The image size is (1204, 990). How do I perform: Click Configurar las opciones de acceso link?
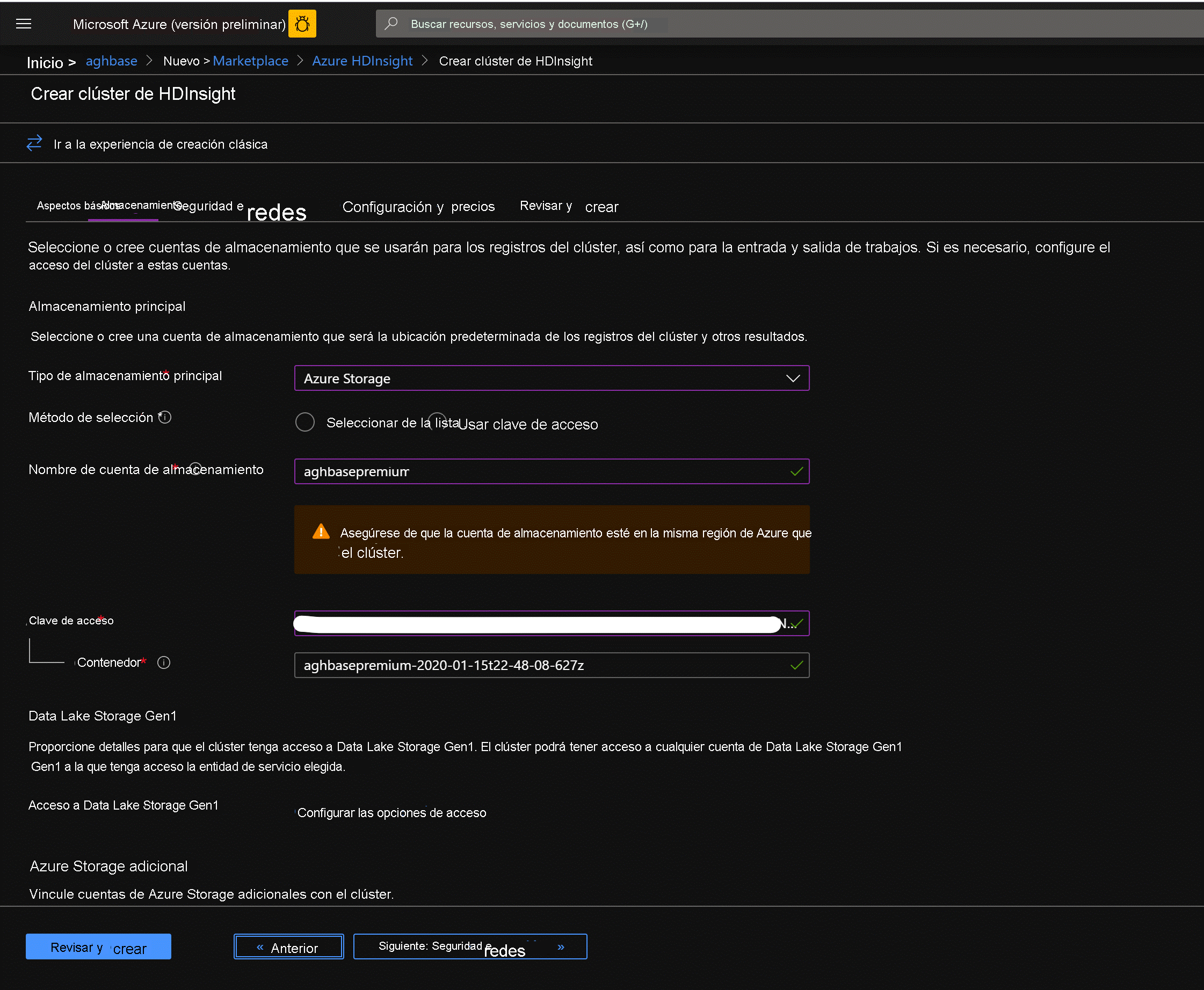(392, 813)
